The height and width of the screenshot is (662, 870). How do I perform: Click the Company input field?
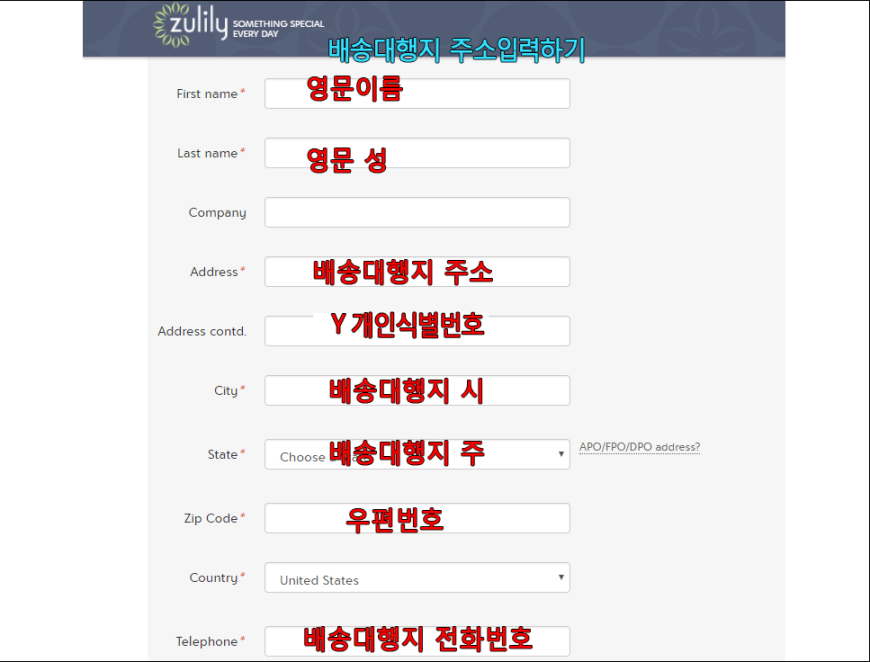(x=417, y=212)
